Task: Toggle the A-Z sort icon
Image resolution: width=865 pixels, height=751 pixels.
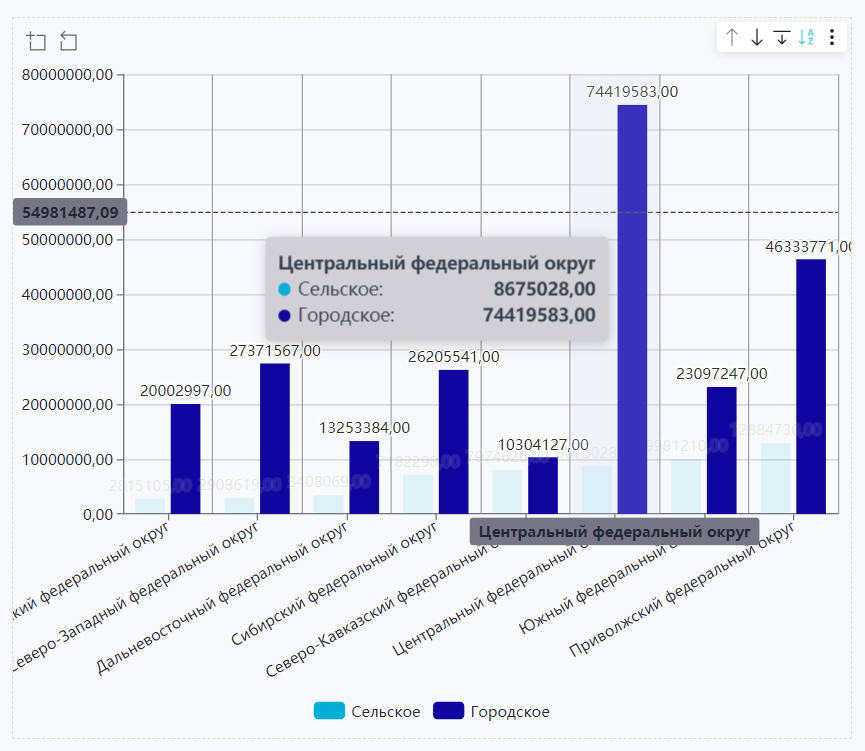Action: click(x=807, y=38)
